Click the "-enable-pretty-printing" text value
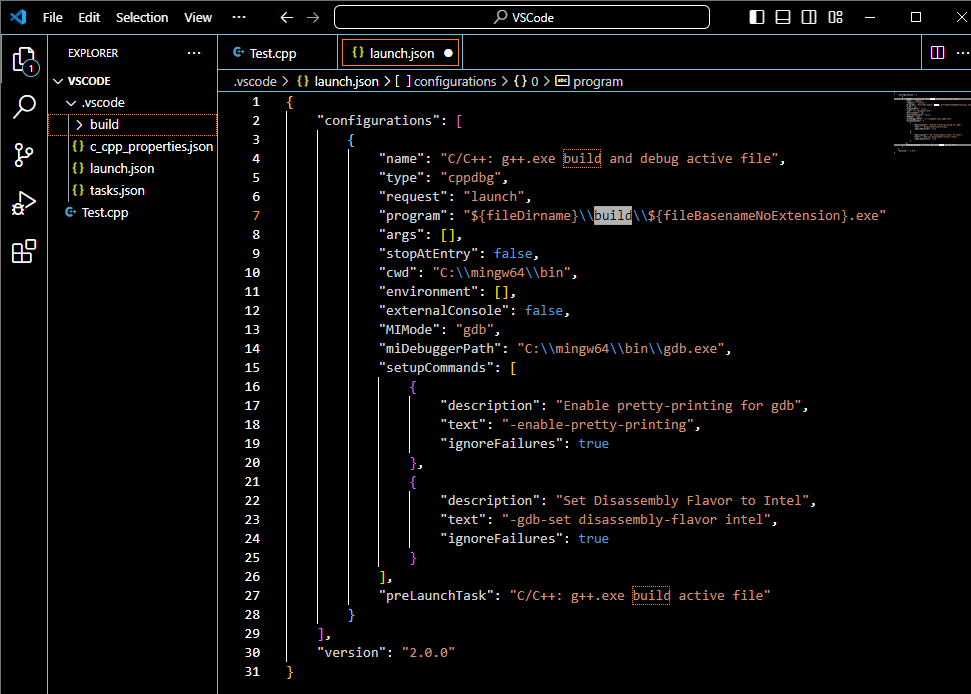This screenshot has height=694, width=971. (x=598, y=425)
